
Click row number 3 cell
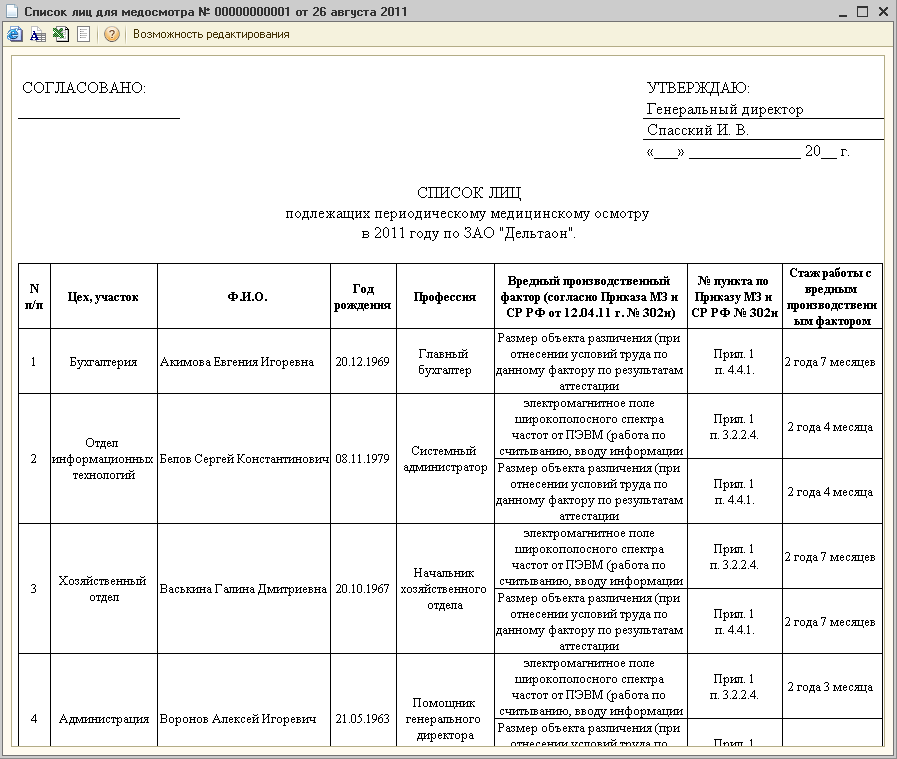(34, 589)
